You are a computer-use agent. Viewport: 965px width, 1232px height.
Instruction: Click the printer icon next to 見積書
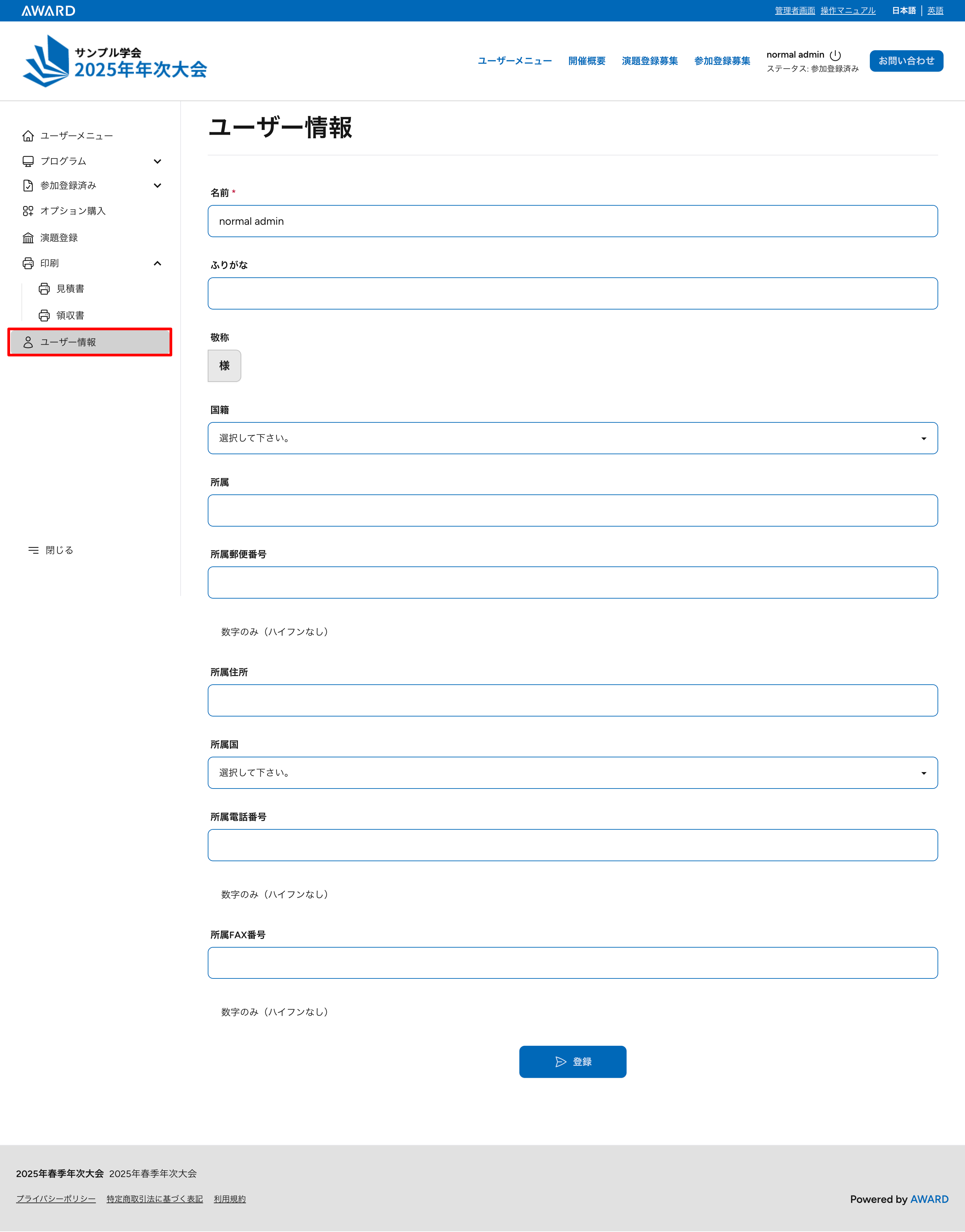pos(44,289)
